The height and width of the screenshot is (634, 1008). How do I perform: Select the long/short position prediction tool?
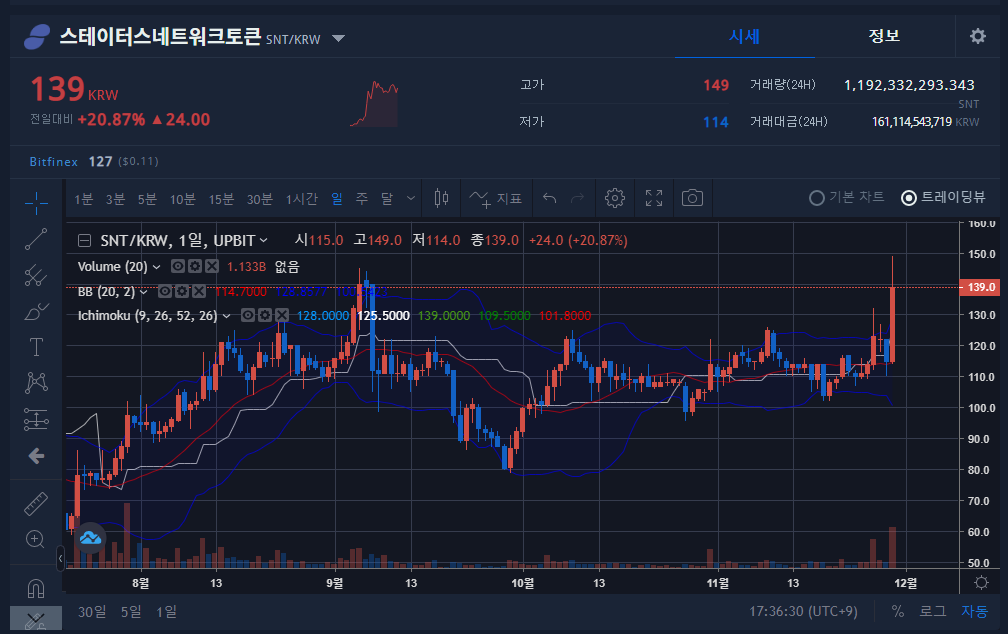pos(36,420)
